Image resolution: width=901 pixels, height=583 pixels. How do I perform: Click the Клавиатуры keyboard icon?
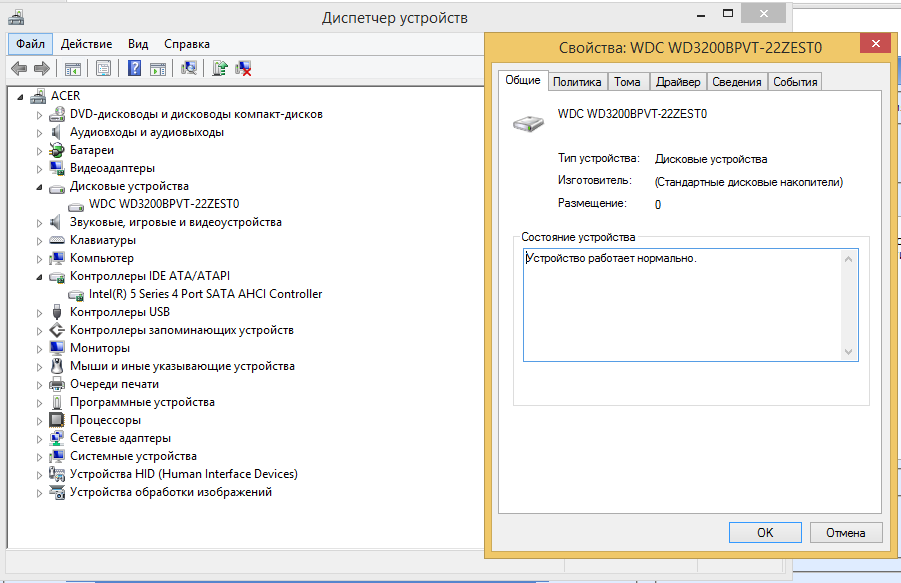tap(57, 240)
